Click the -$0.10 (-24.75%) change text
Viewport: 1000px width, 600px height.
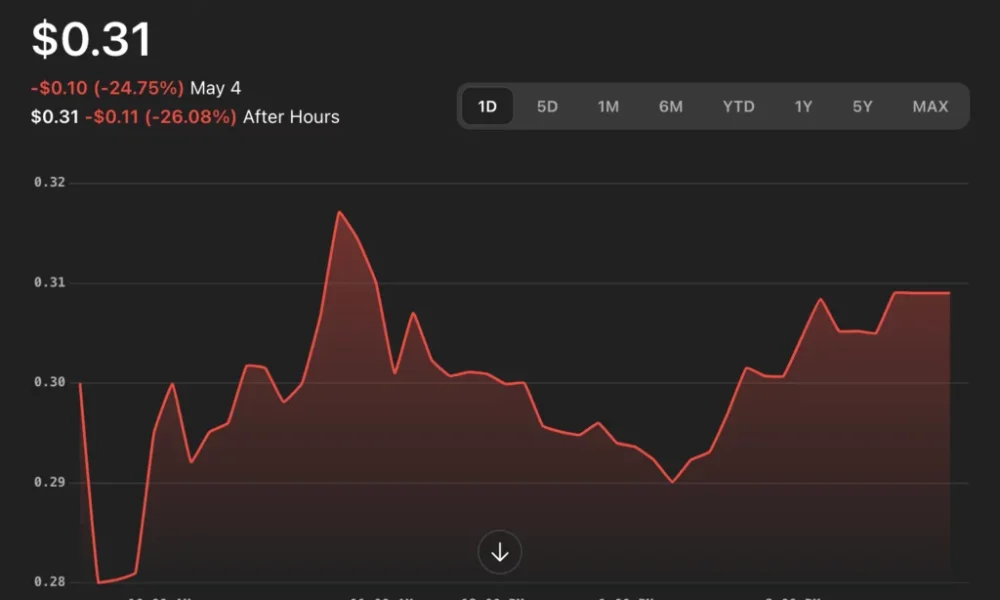point(107,88)
